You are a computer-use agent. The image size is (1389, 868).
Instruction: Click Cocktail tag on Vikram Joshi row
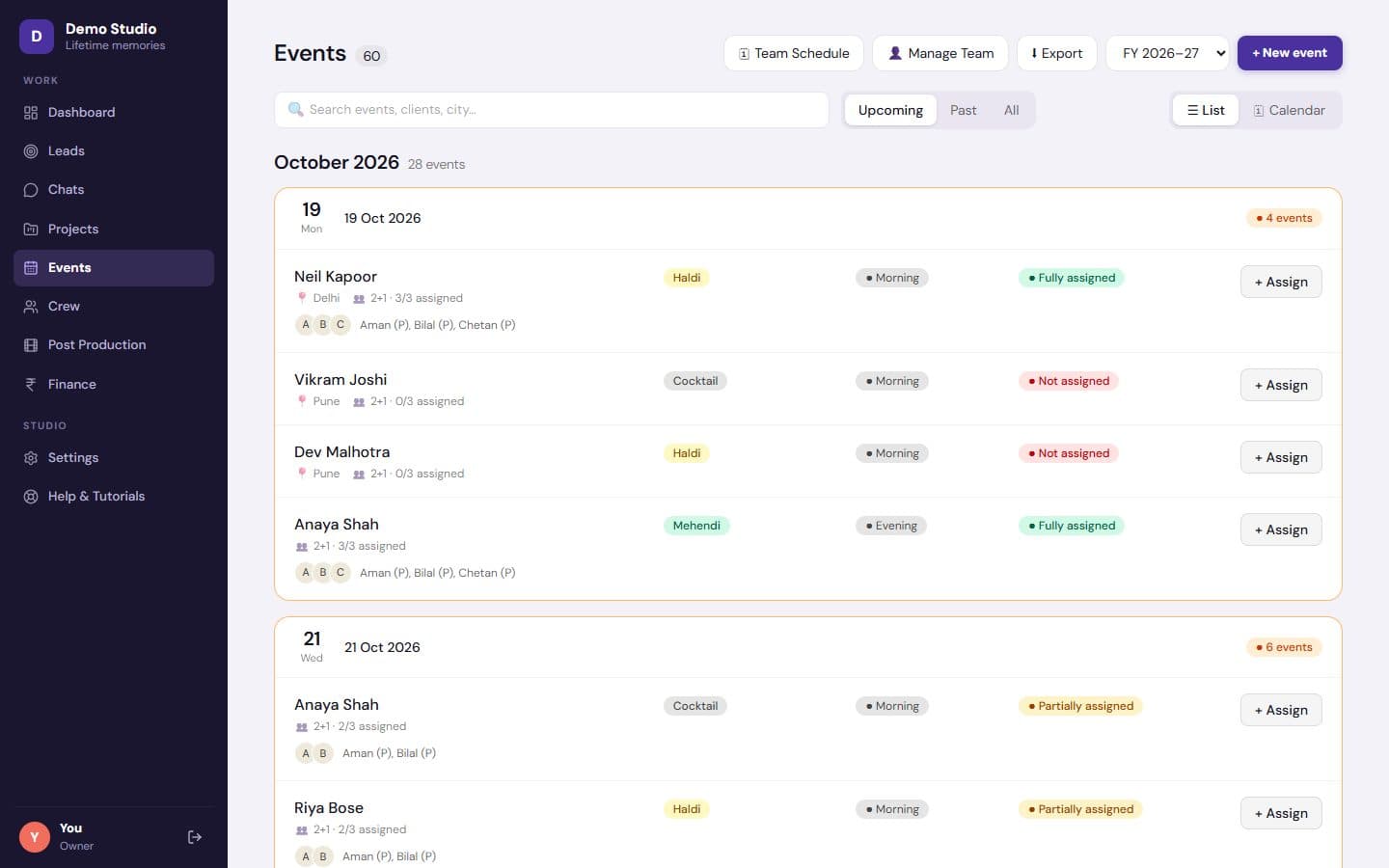pyautogui.click(x=695, y=381)
